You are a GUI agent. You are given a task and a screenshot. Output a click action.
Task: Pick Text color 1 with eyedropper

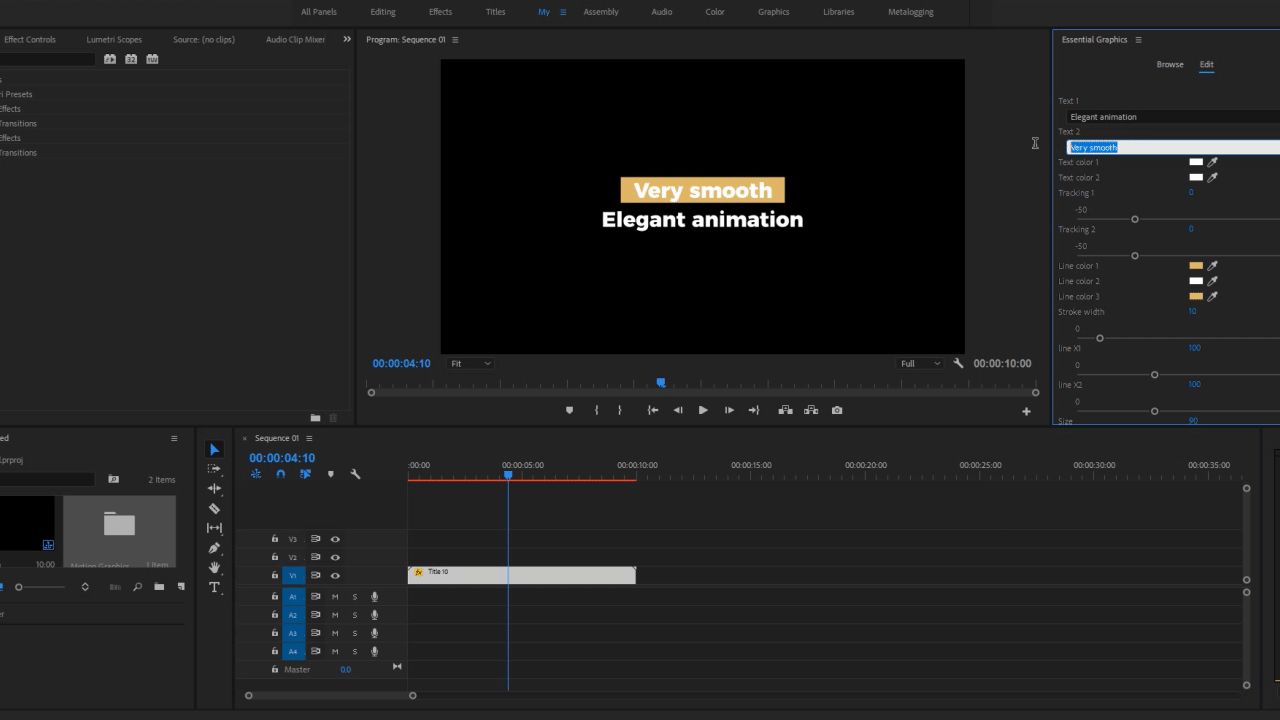click(x=1213, y=162)
